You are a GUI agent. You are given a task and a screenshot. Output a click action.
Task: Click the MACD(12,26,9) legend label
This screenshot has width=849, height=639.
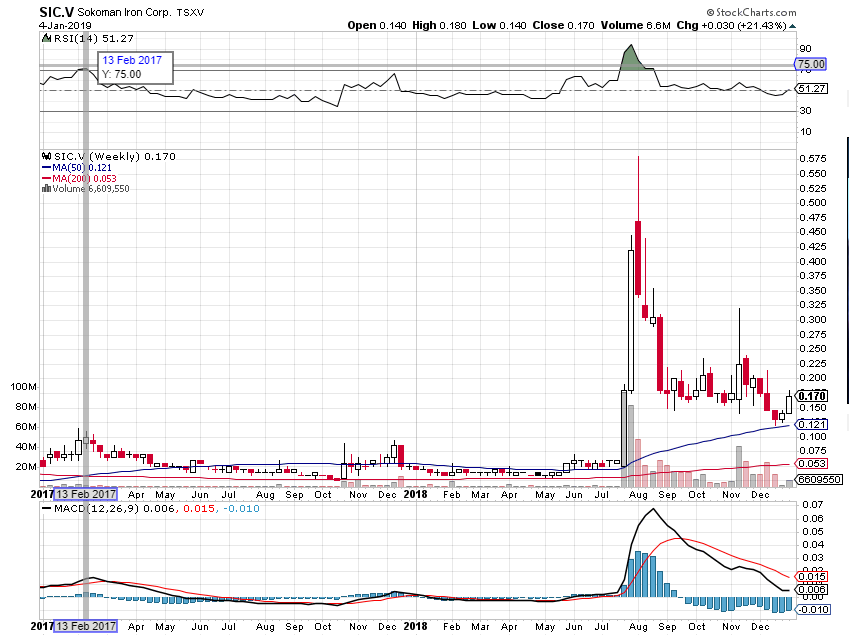coord(97,508)
